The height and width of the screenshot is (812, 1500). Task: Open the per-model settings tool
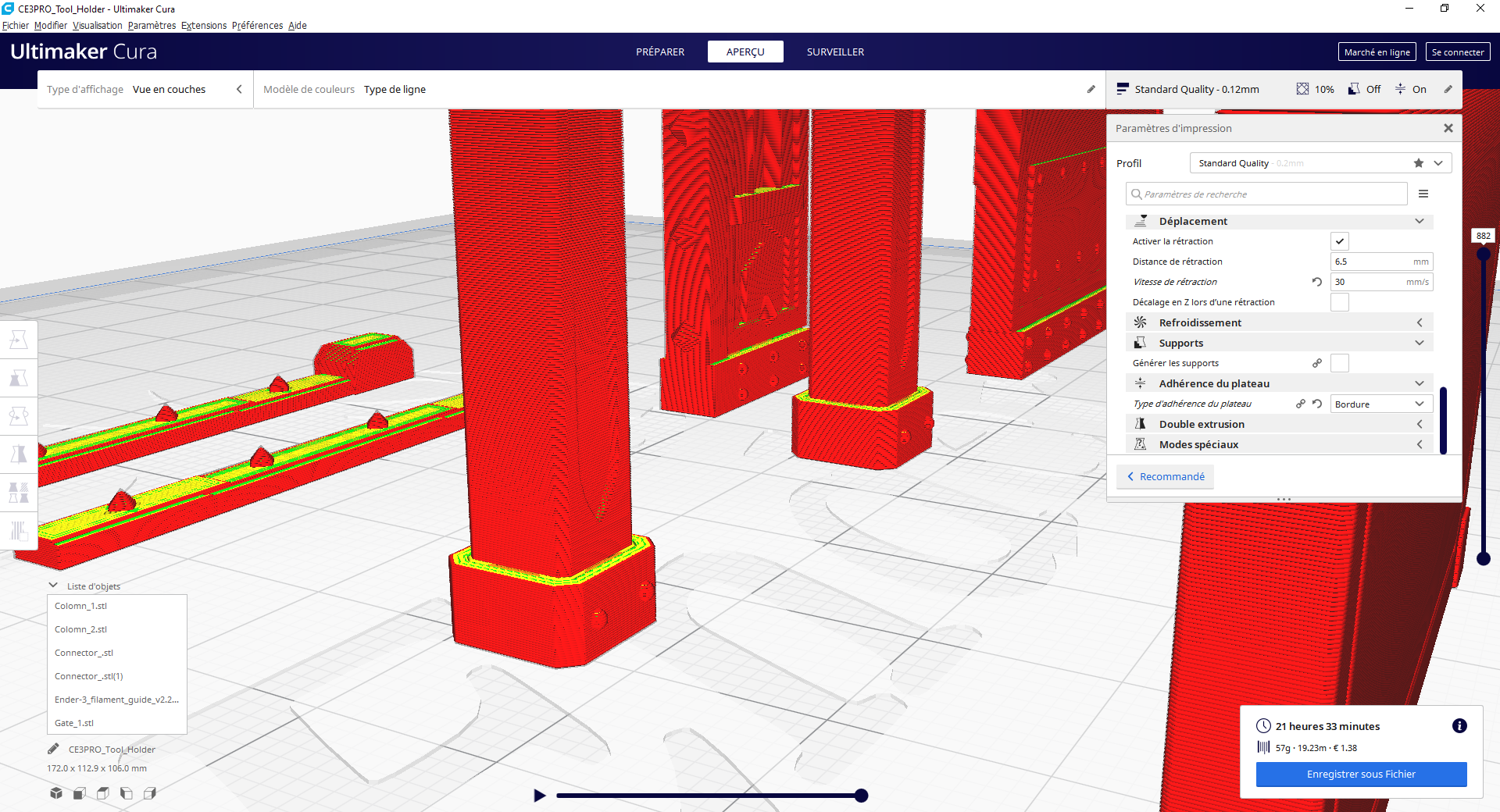point(19,493)
